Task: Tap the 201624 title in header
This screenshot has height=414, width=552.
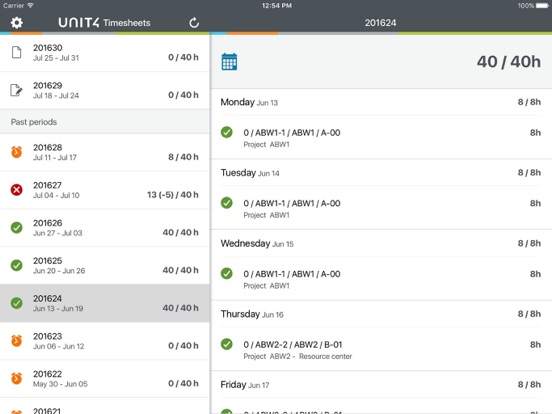Action: 381,23
